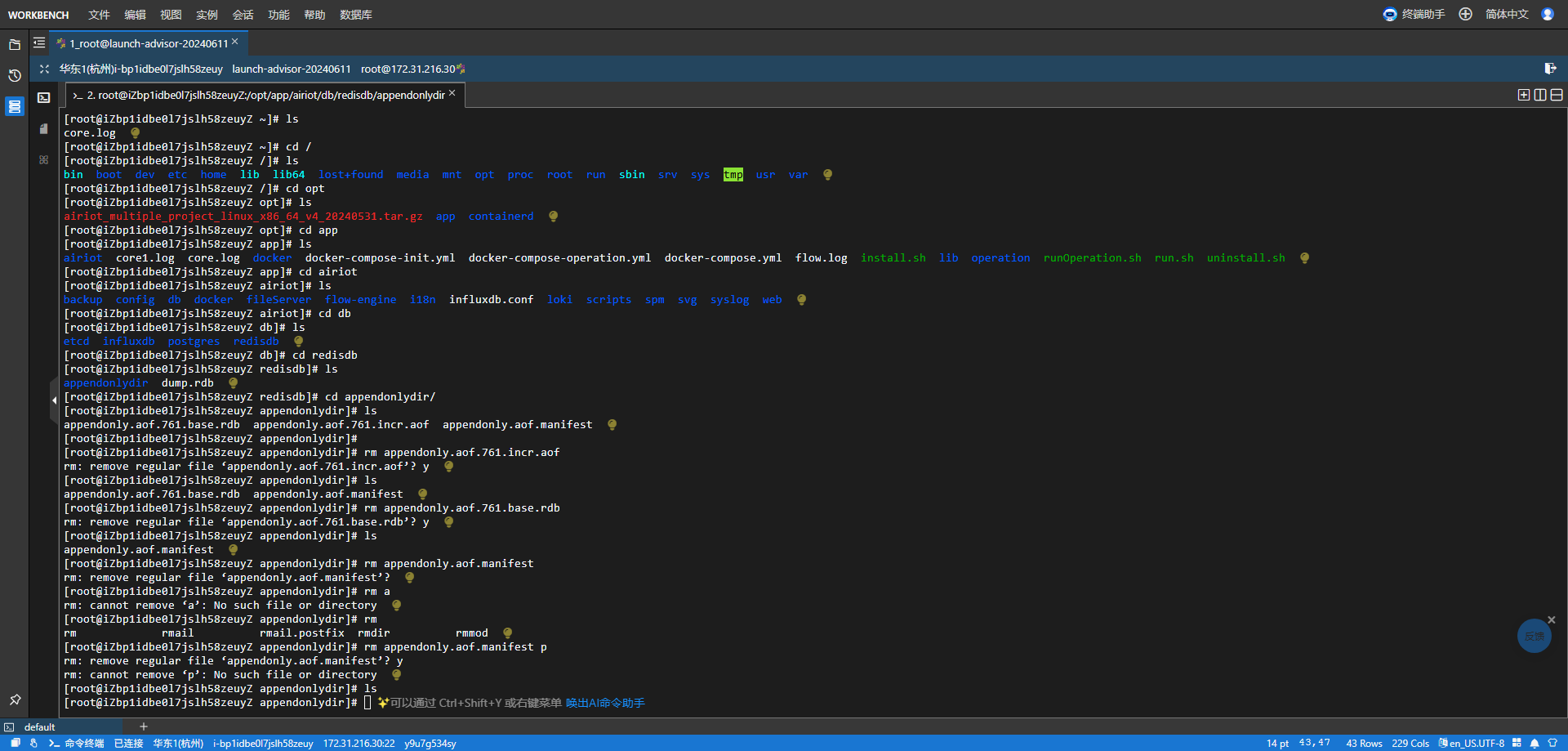Open the history clock sidebar icon

[15, 75]
